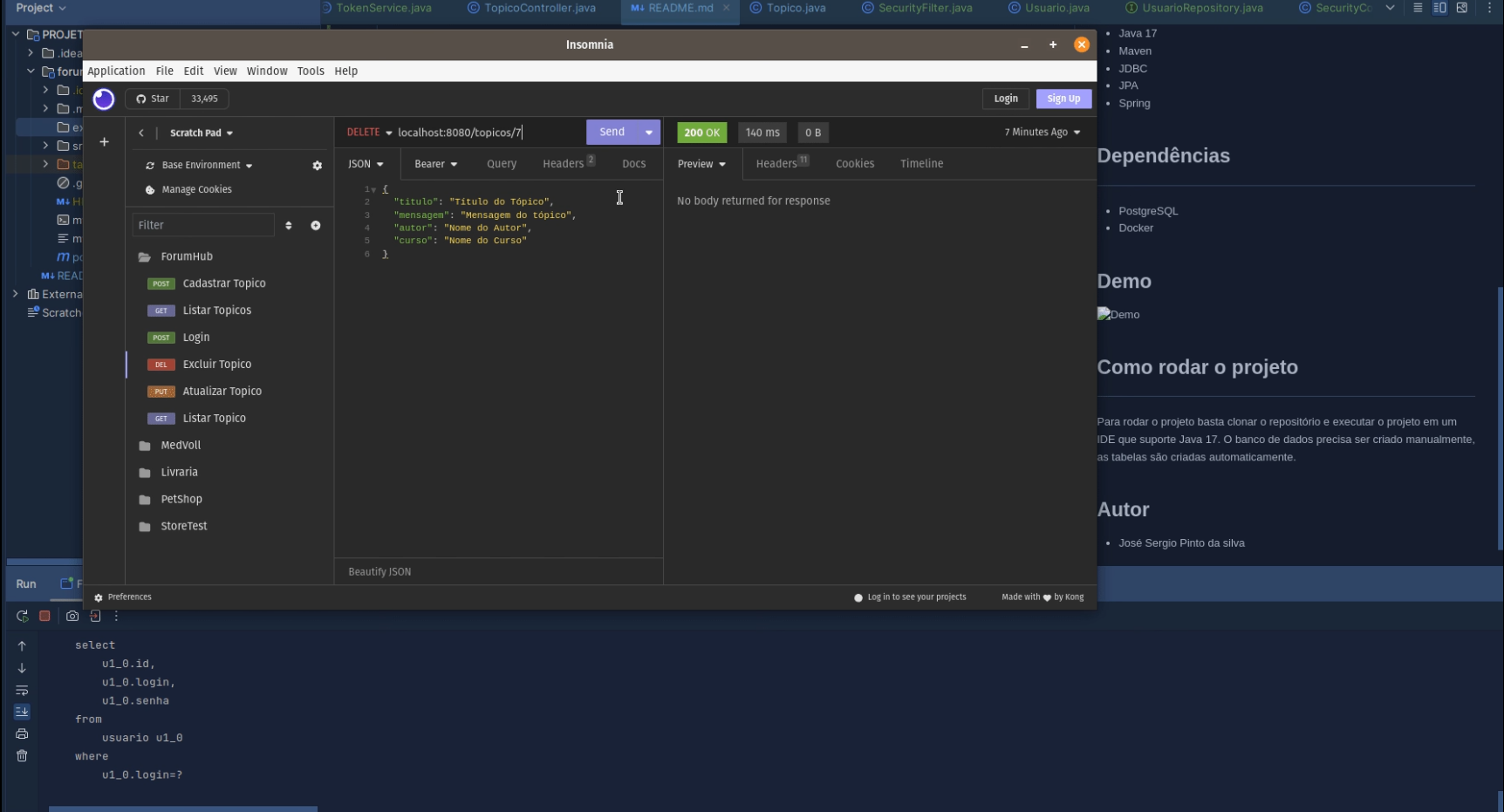The image size is (1504, 812).
Task: Open the sort order control beside Filter
Action: click(289, 225)
